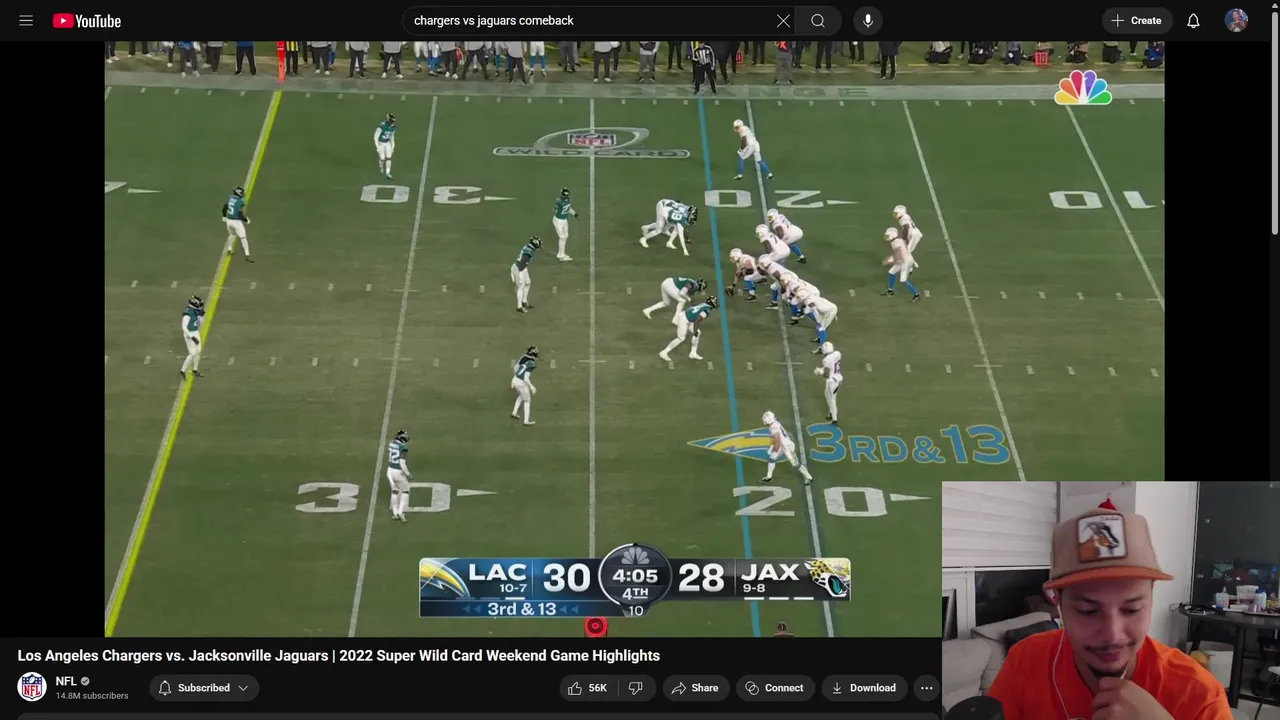Clear the search query with the X
Viewport: 1280px width, 720px height.
783,20
